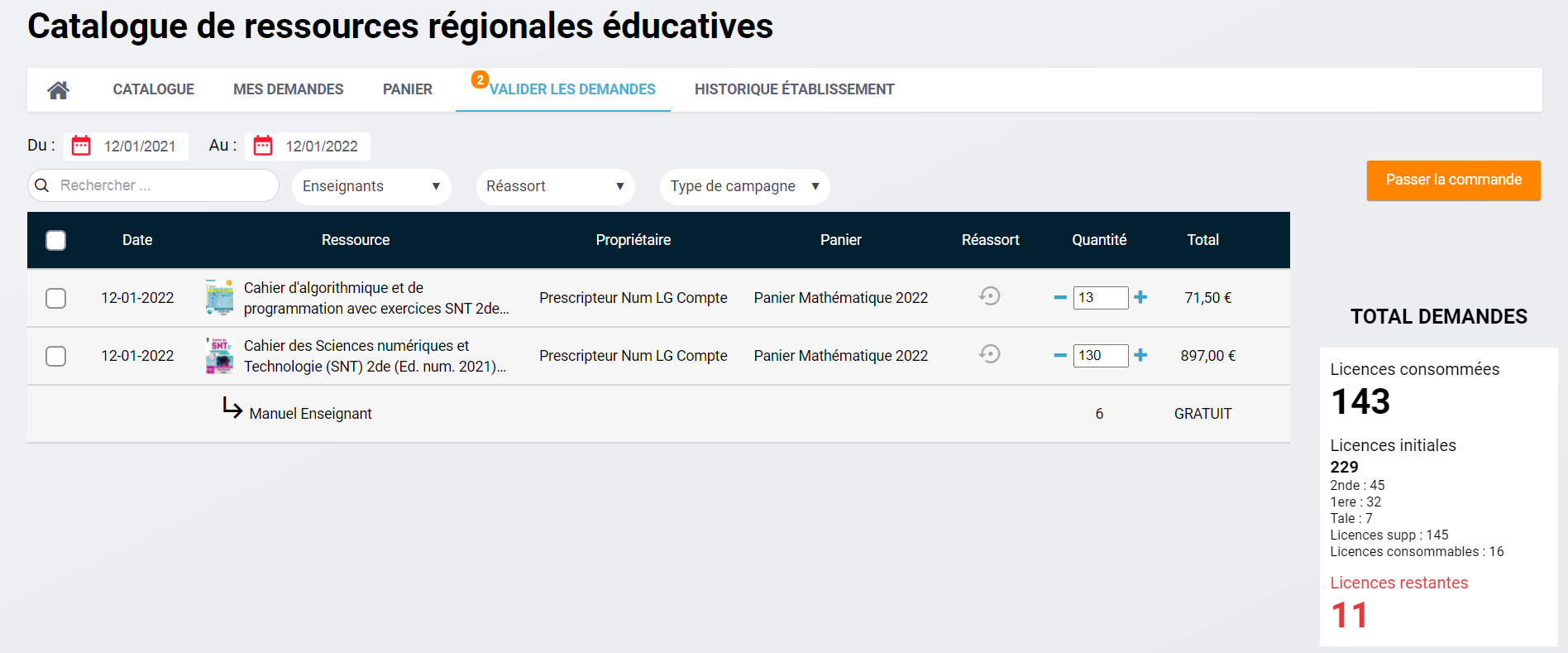Increase quantity of the 130-license row

pos(1140,355)
